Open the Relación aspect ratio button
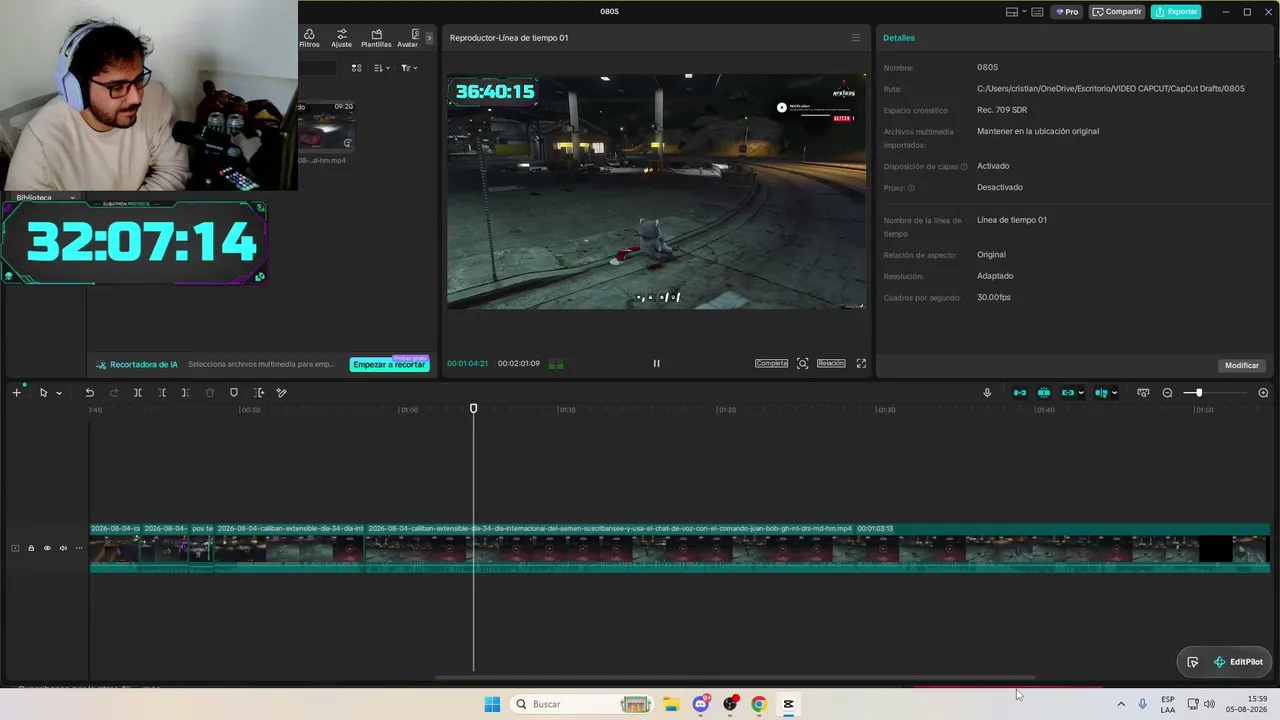Screen dimensions: 1280x720 tap(831, 363)
